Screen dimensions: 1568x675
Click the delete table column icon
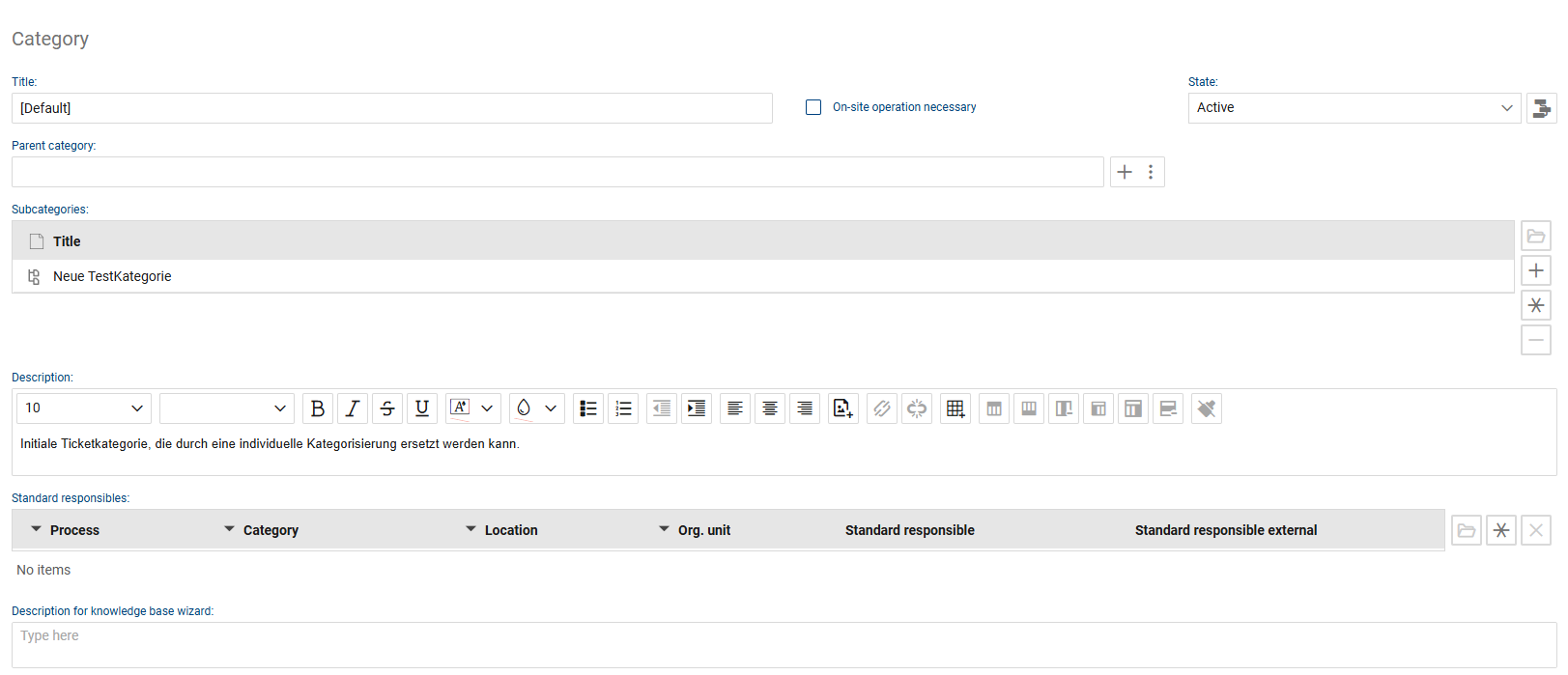point(1064,408)
